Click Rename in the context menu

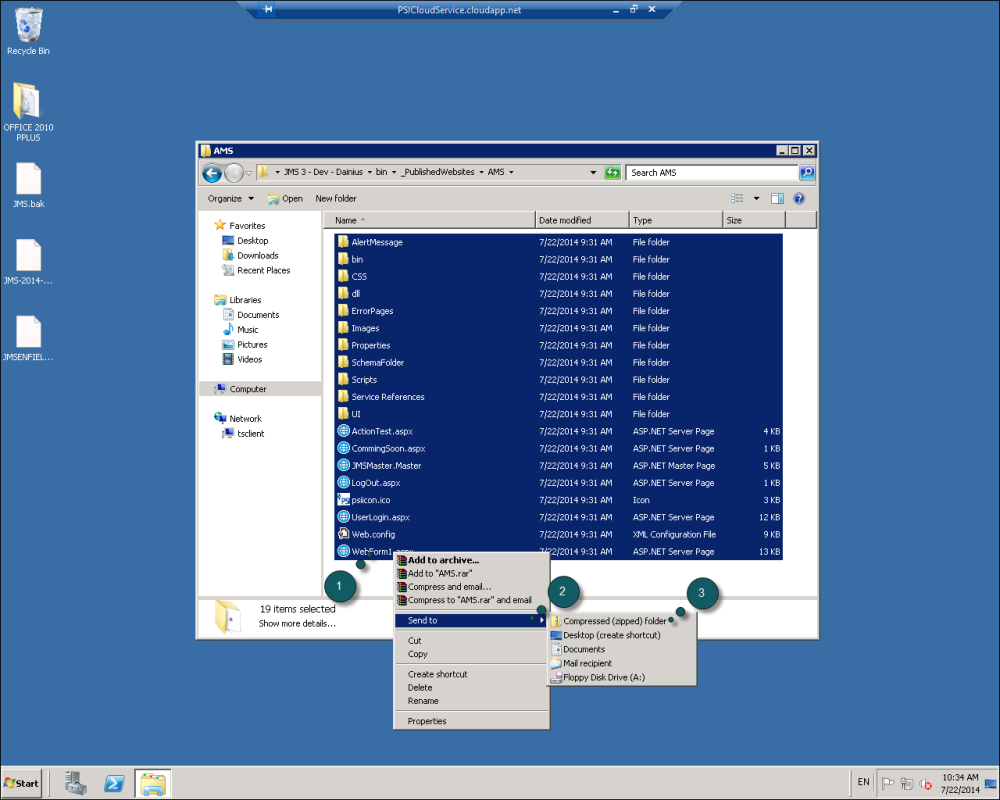tap(471, 700)
